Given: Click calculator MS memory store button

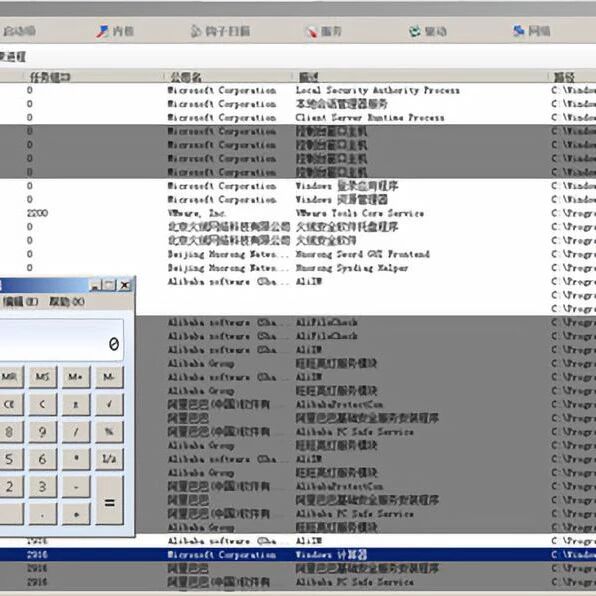Looking at the screenshot, I should click(x=43, y=377).
